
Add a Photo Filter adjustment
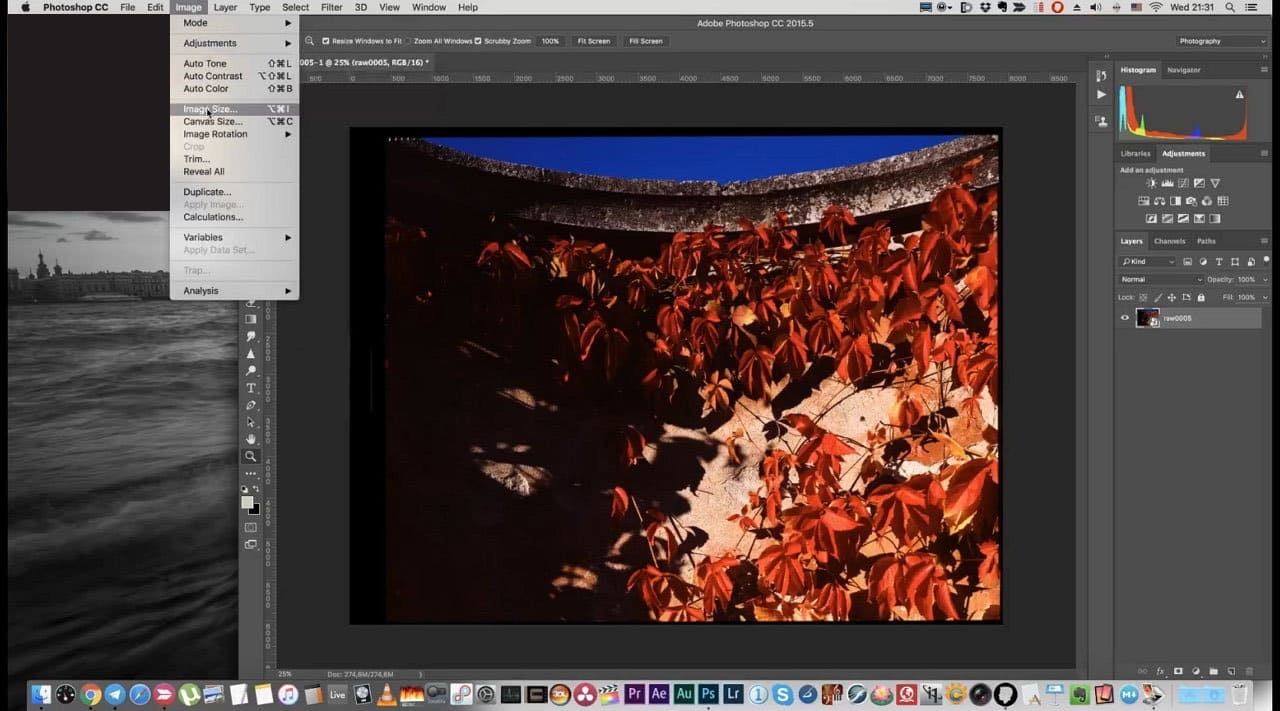[1191, 201]
